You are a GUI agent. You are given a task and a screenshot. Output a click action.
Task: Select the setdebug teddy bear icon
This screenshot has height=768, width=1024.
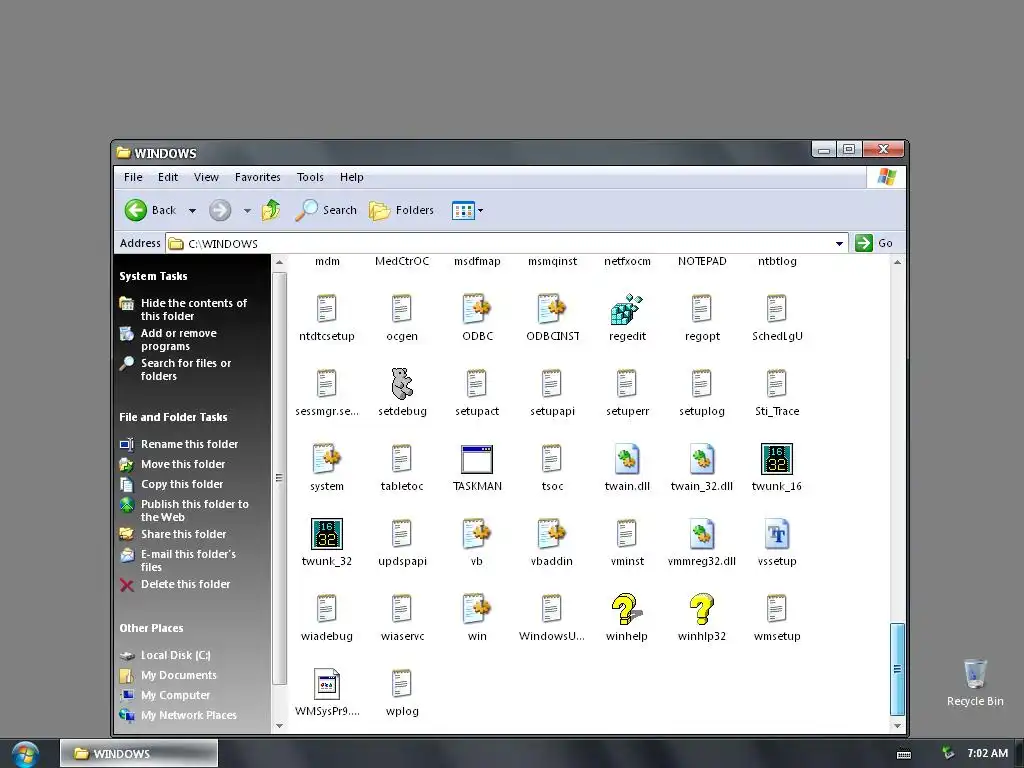402,383
